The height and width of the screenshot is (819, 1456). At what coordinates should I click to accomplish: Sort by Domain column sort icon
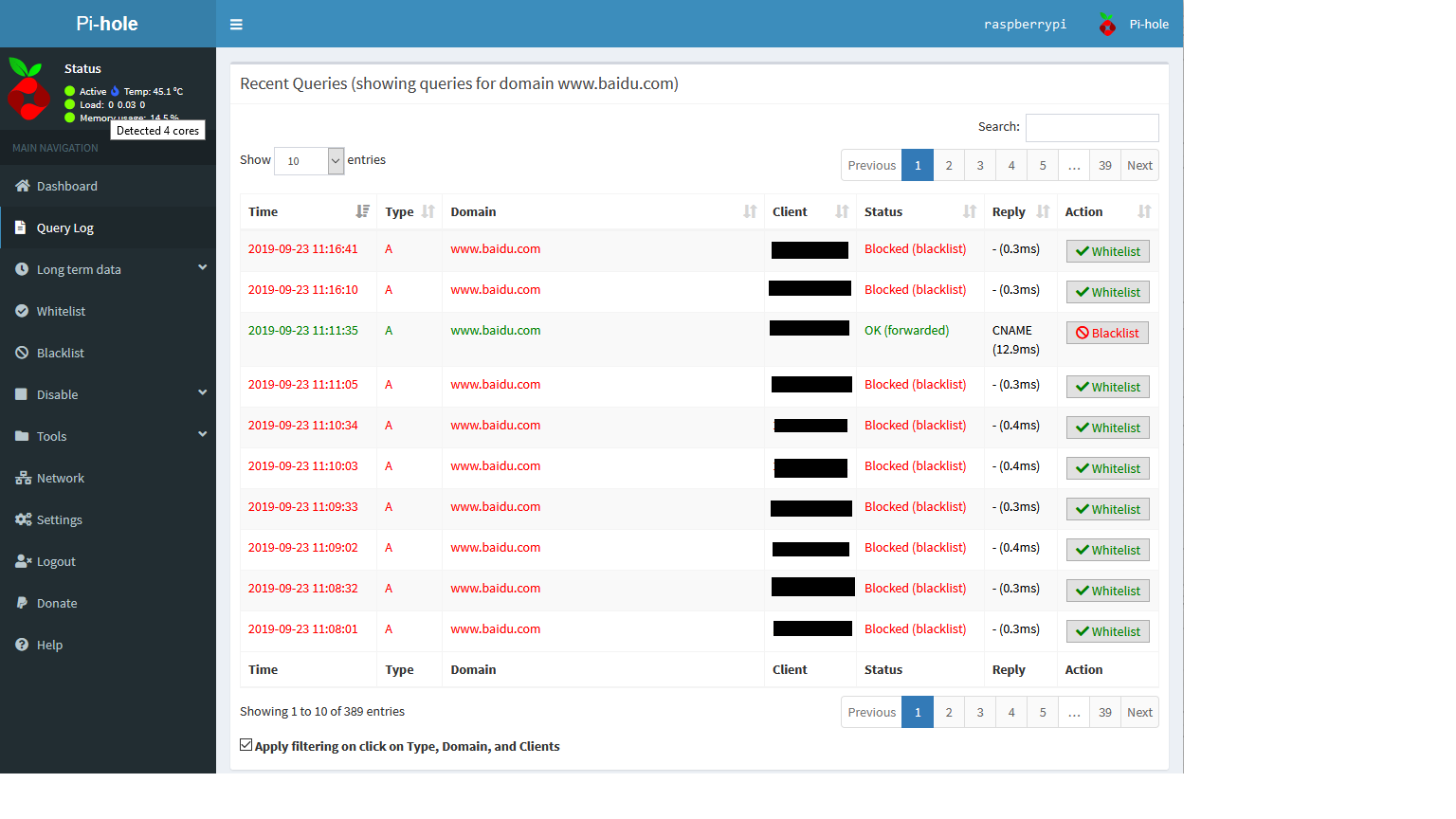[750, 211]
